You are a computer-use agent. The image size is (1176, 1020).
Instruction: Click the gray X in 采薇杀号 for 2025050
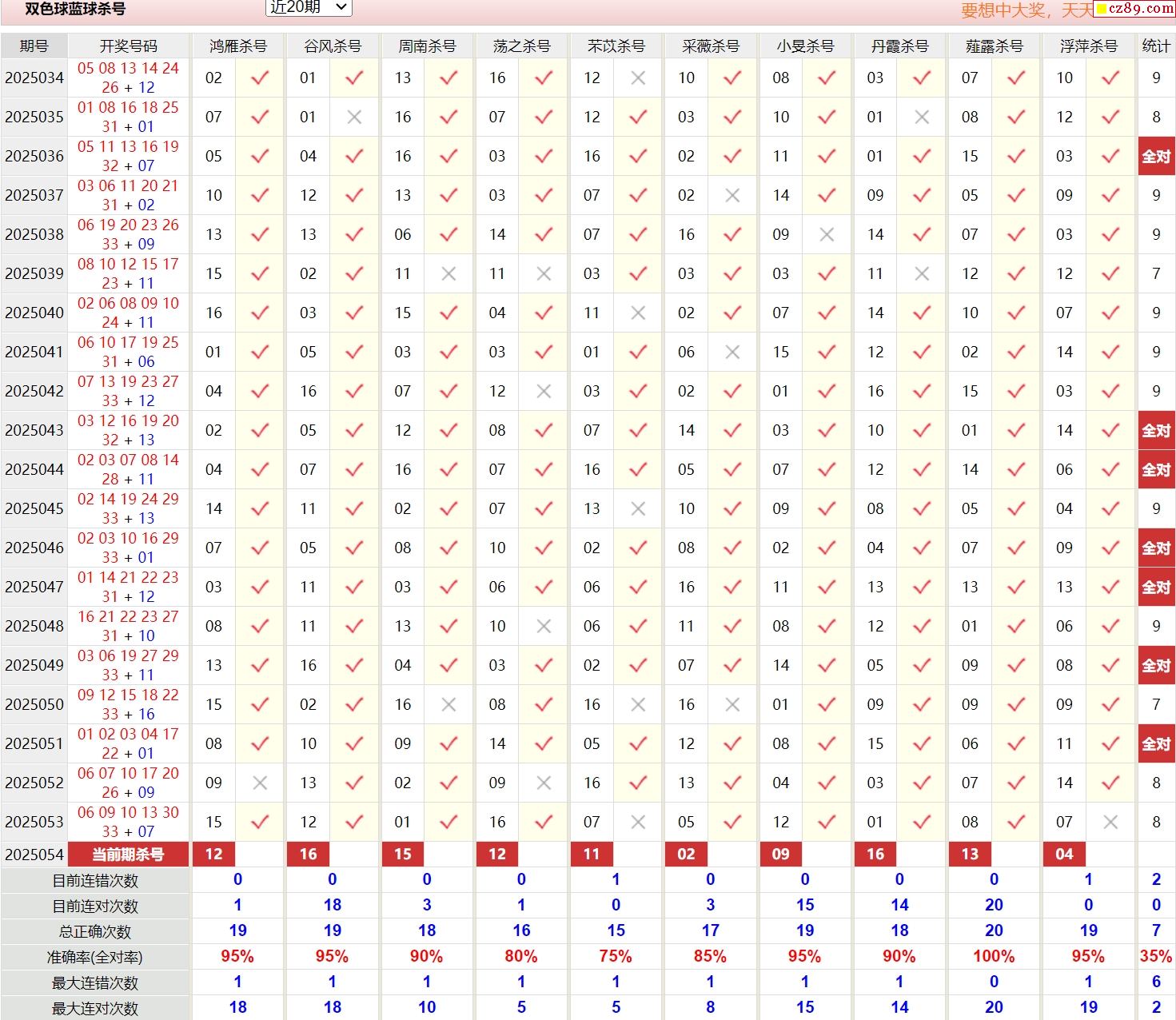pyautogui.click(x=732, y=704)
